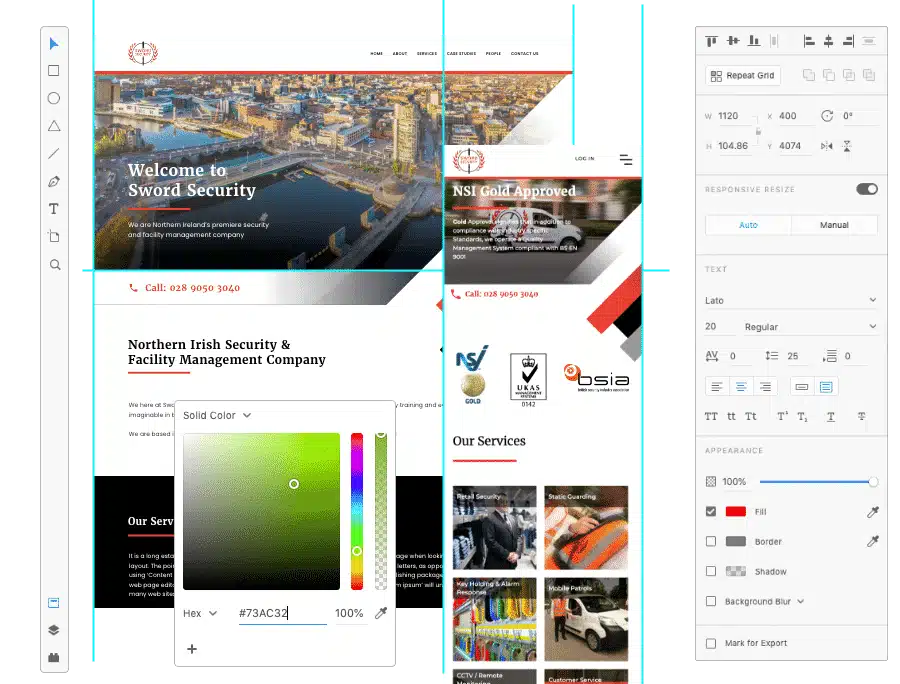Click the alpha transparency slider
The width and height of the screenshot is (900, 684).
(x=381, y=511)
